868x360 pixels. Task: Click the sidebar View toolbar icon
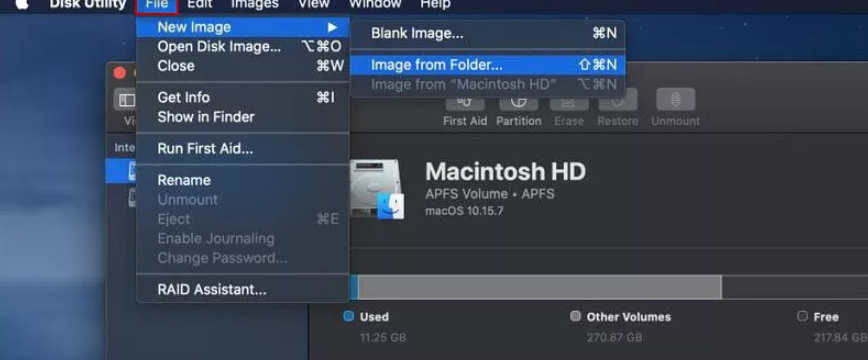coord(127,100)
